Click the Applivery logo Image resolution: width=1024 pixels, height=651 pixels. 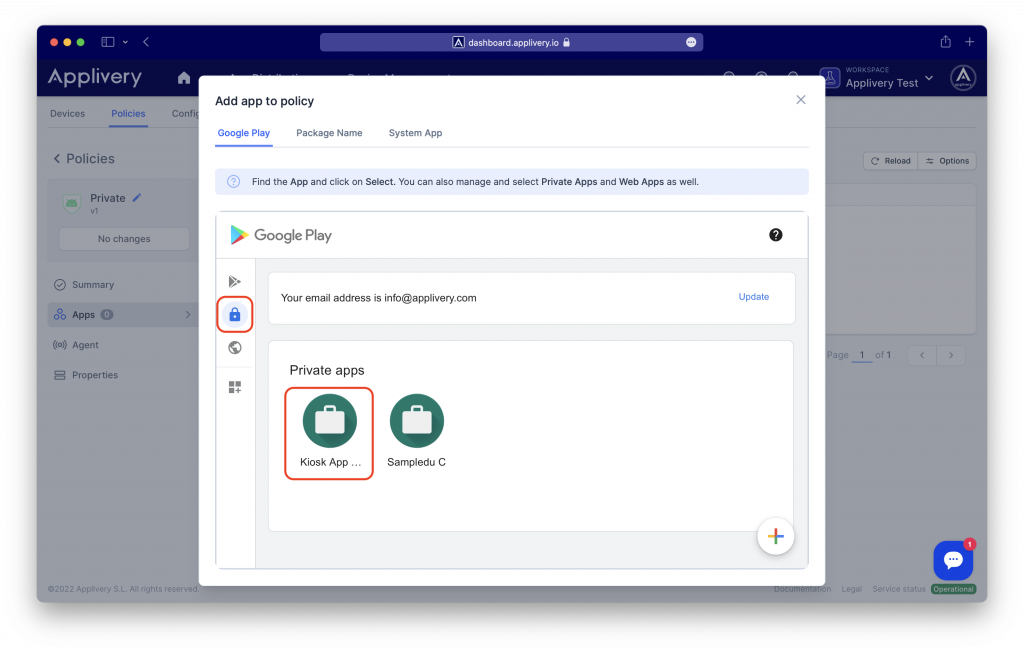click(95, 78)
